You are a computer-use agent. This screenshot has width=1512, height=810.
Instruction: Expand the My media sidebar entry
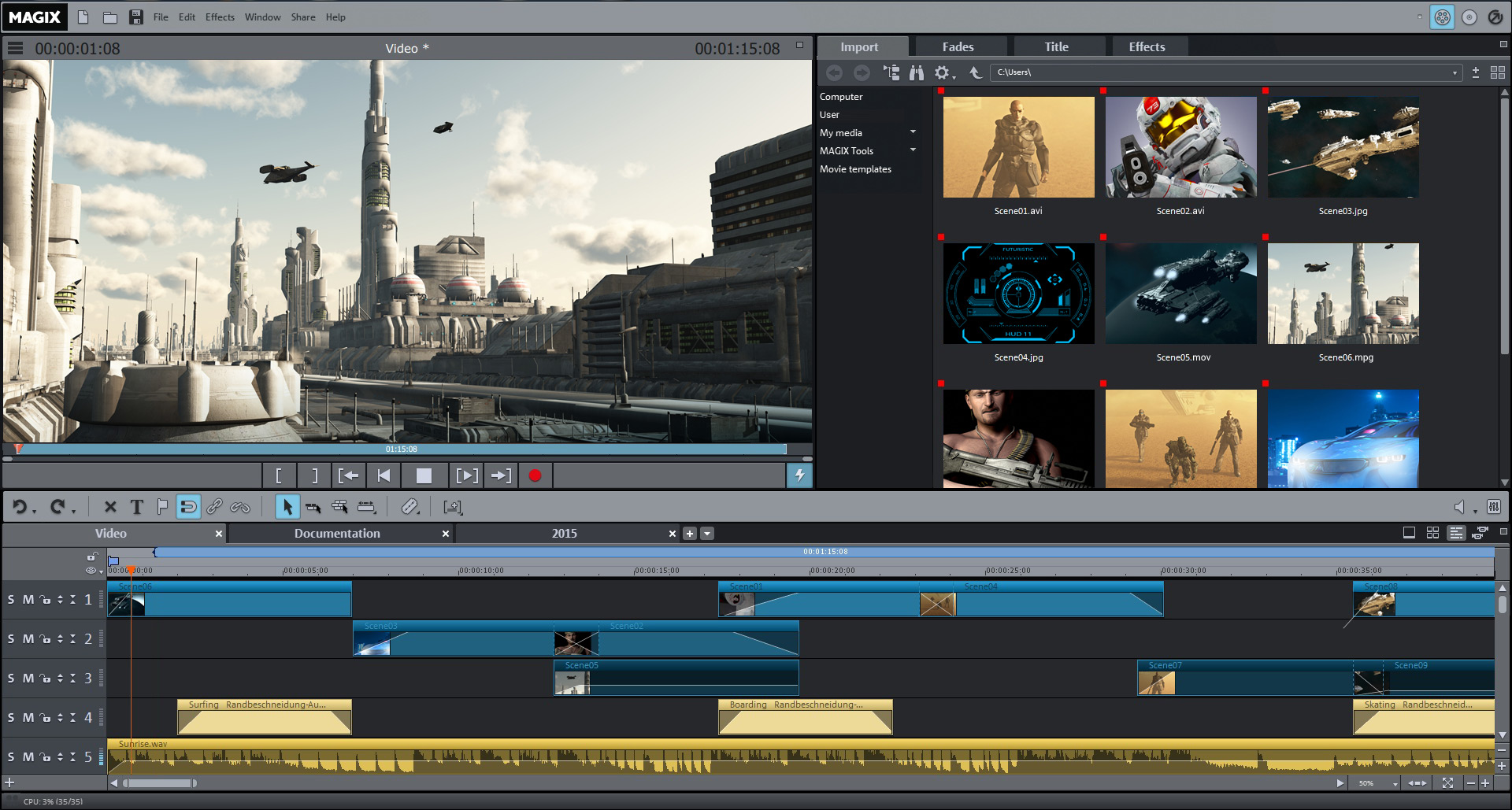point(913,132)
